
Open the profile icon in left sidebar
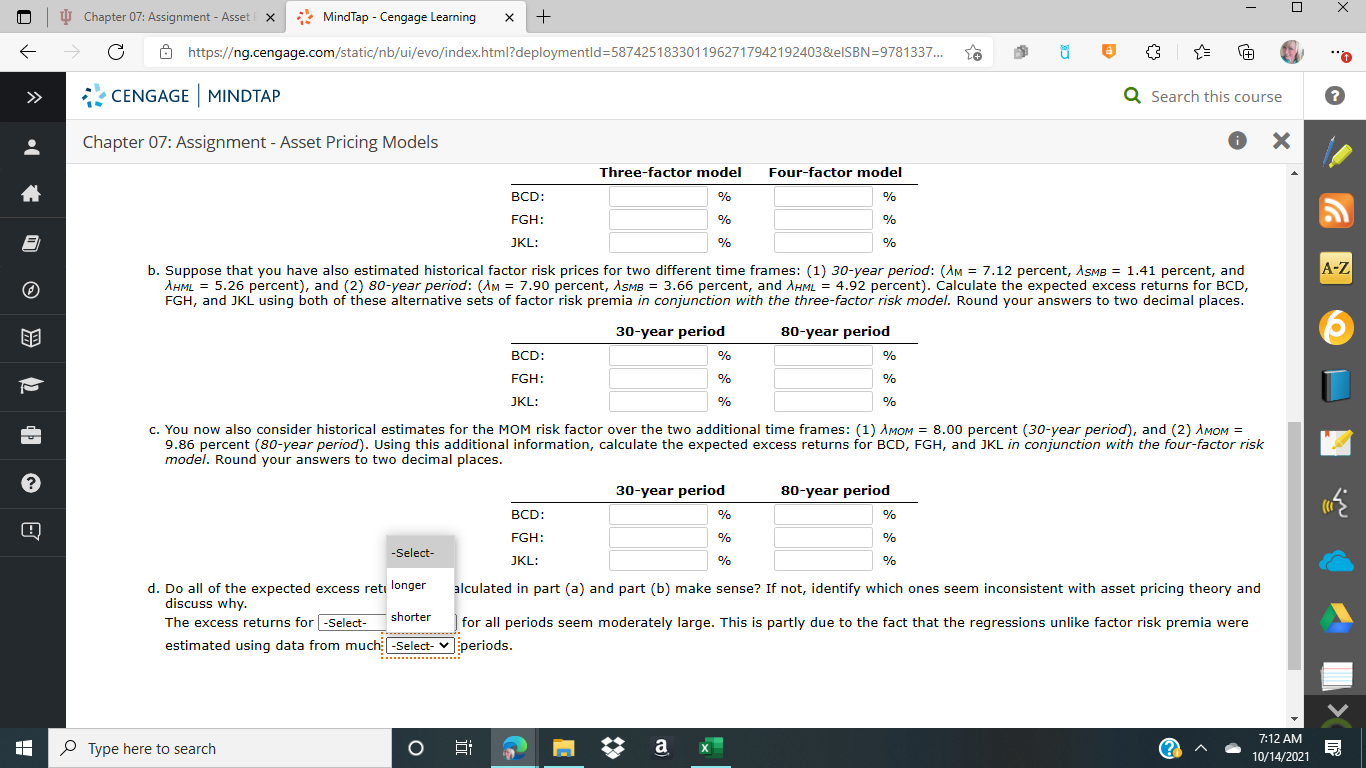(33, 148)
